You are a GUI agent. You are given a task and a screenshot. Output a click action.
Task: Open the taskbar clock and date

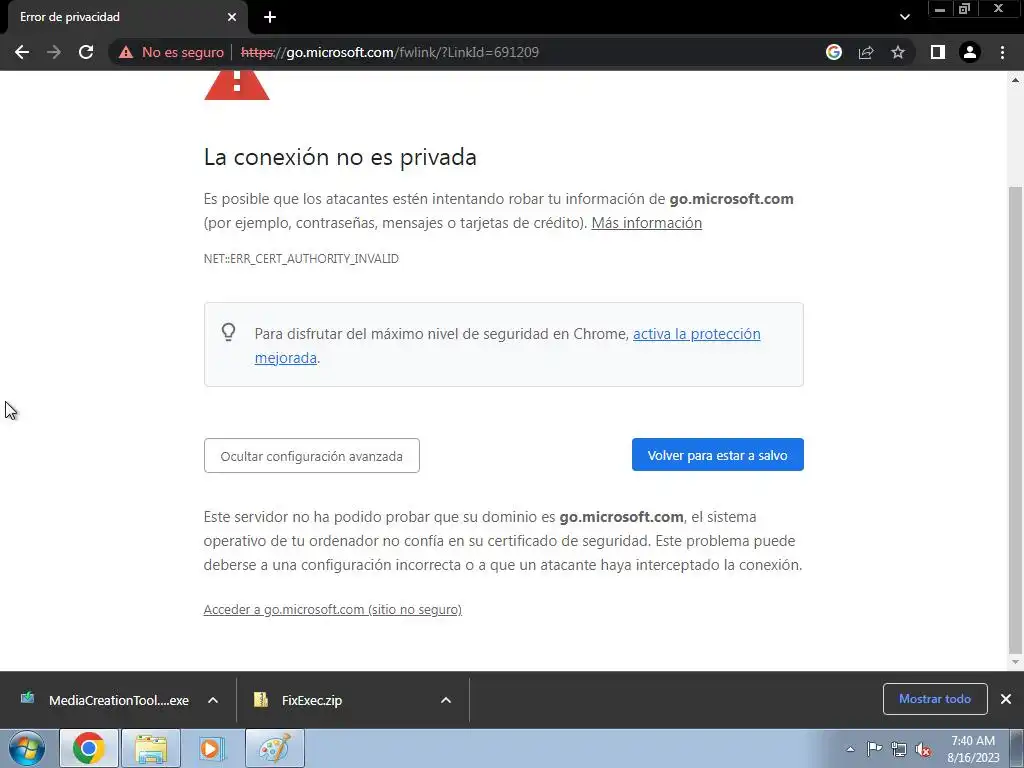click(x=973, y=749)
